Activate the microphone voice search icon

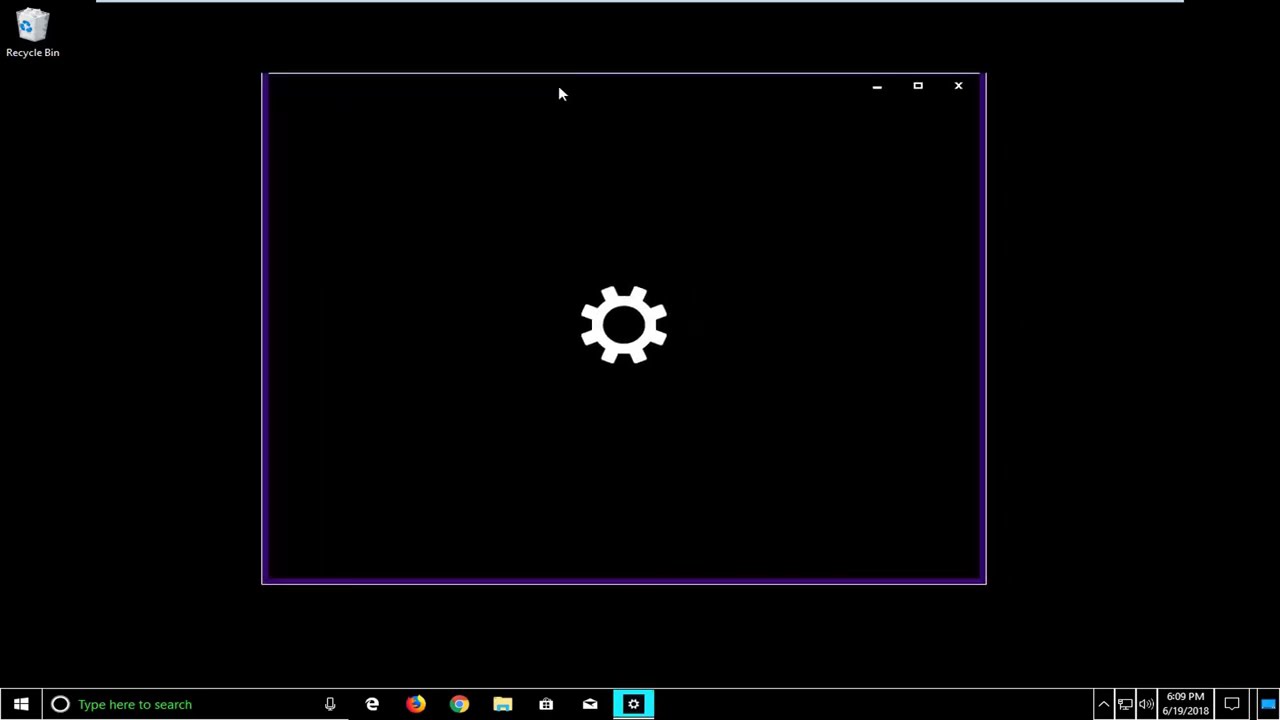tap(330, 704)
